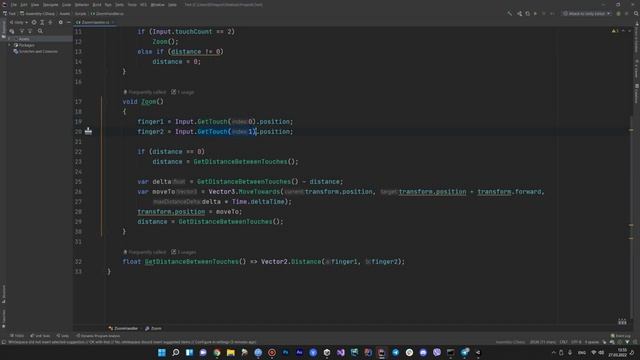
Task: Click 'transform.position = moveTo;' on line 28
Action: (x=190, y=211)
